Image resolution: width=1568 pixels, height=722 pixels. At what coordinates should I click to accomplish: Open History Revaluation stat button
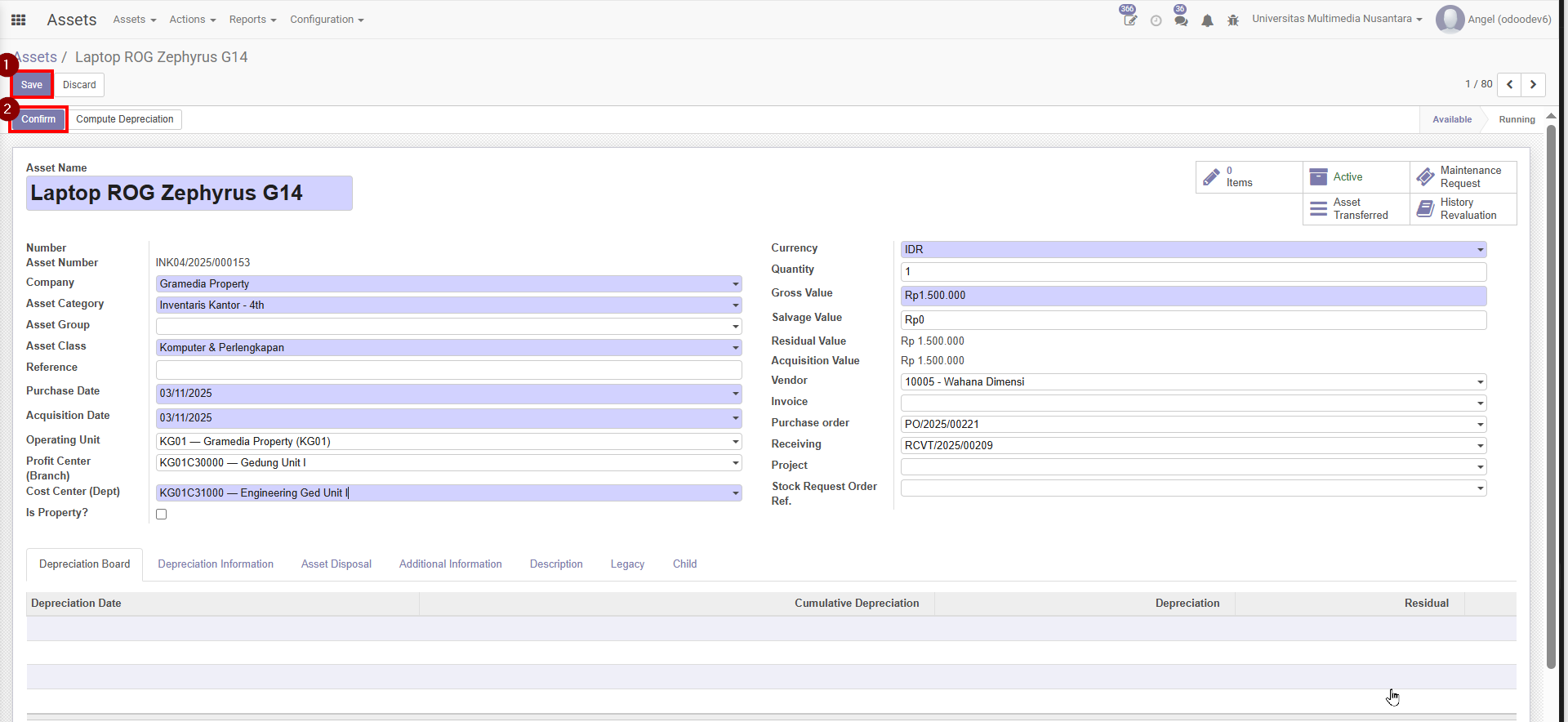[1463, 209]
